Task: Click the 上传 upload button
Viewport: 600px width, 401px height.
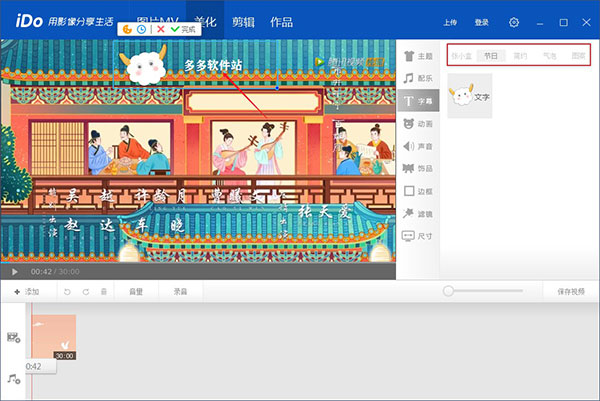Action: [450, 23]
